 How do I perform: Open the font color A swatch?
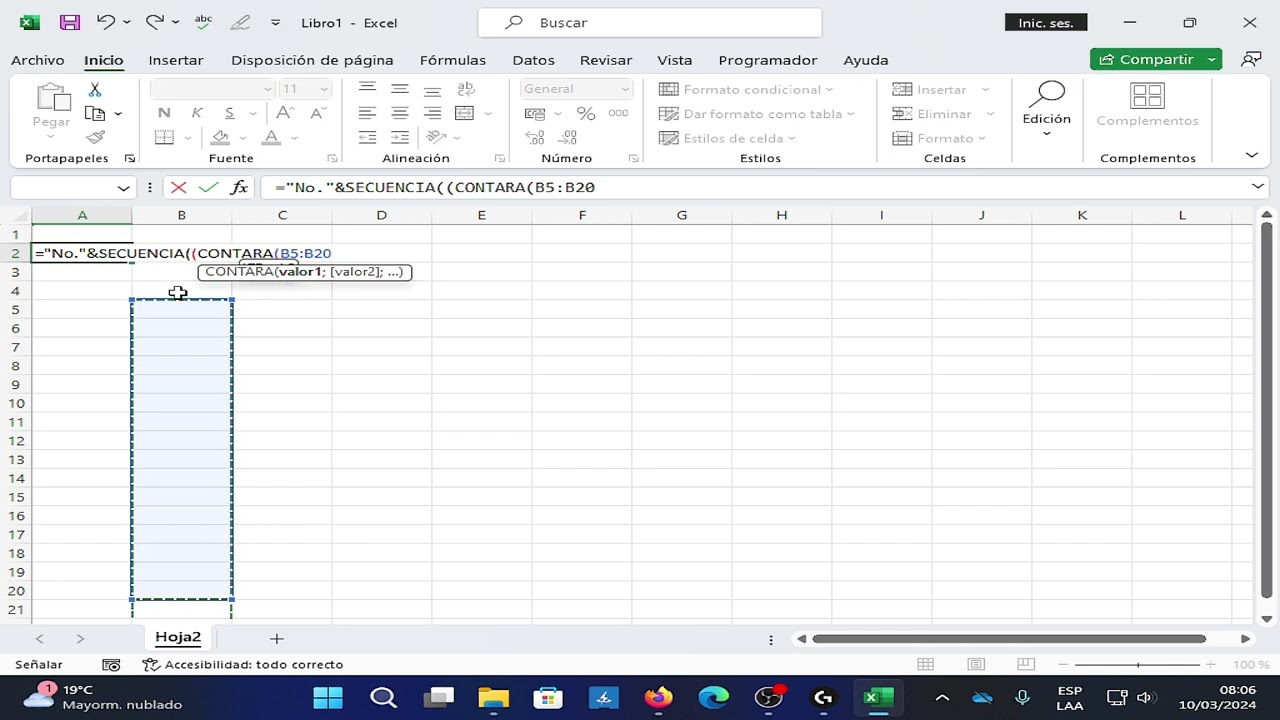(x=271, y=138)
